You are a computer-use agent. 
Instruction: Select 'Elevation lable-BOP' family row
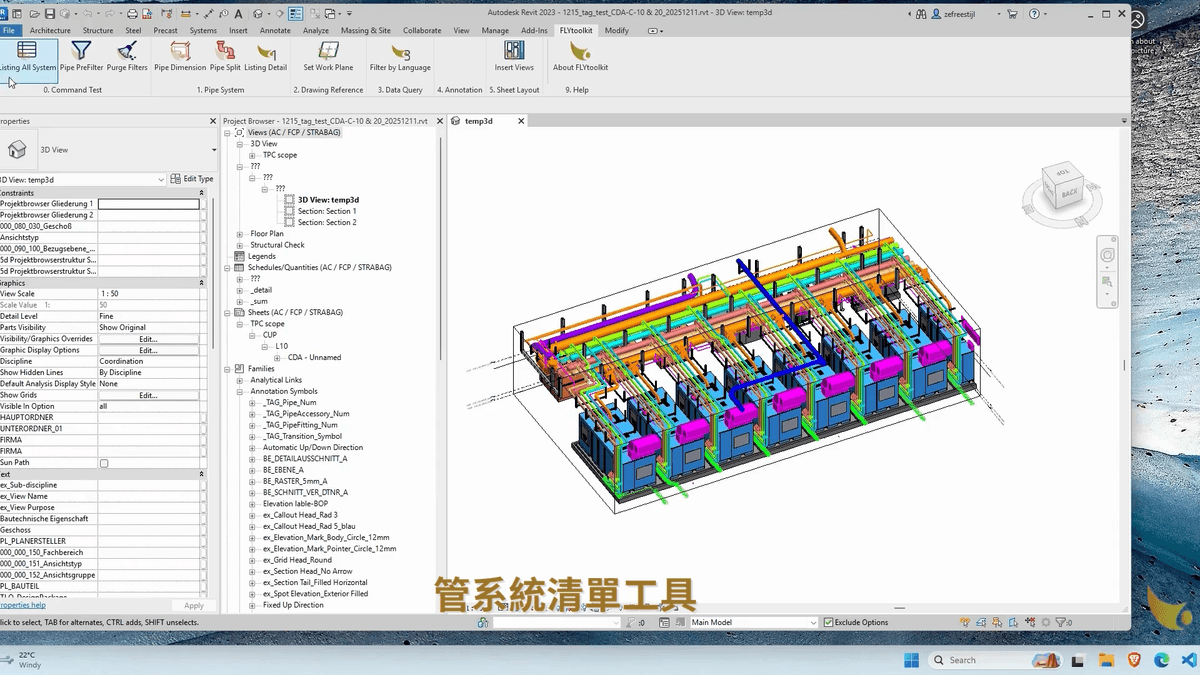pos(295,504)
